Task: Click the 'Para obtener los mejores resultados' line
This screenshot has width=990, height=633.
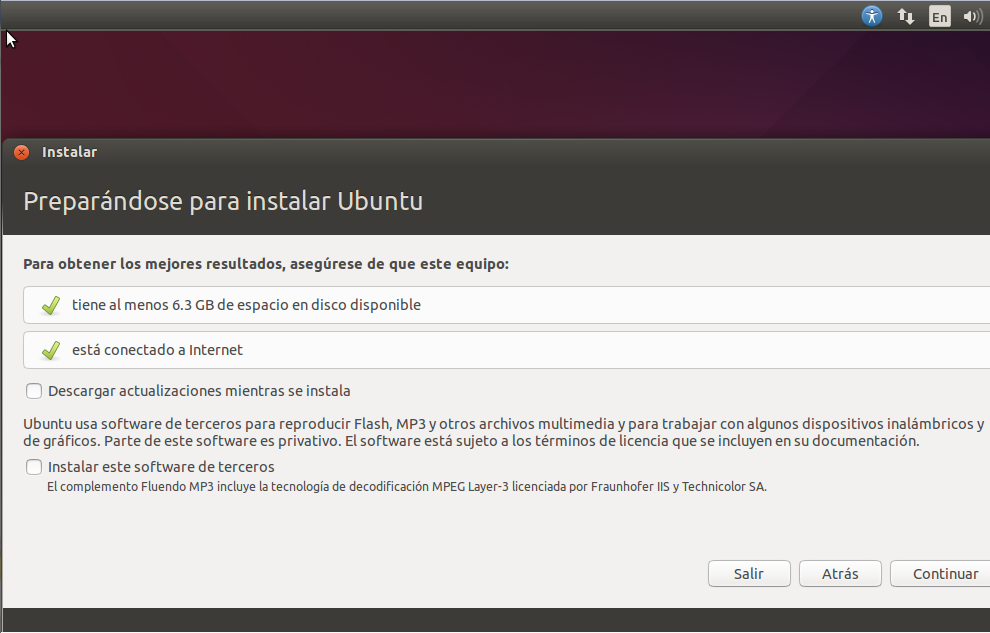Action: (x=266, y=264)
